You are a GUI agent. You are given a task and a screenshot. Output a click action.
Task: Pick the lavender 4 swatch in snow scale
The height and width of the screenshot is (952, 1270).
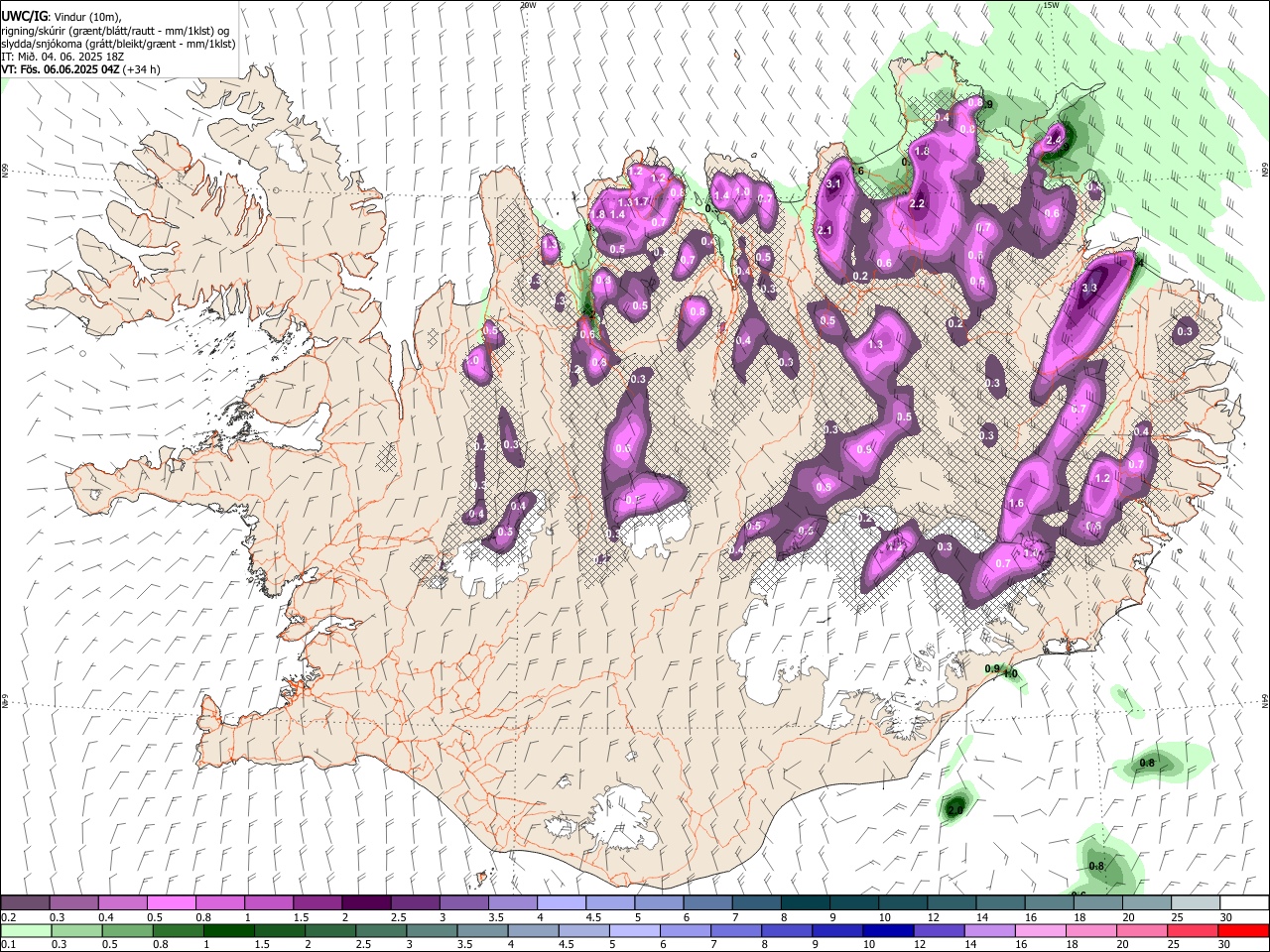click(561, 903)
